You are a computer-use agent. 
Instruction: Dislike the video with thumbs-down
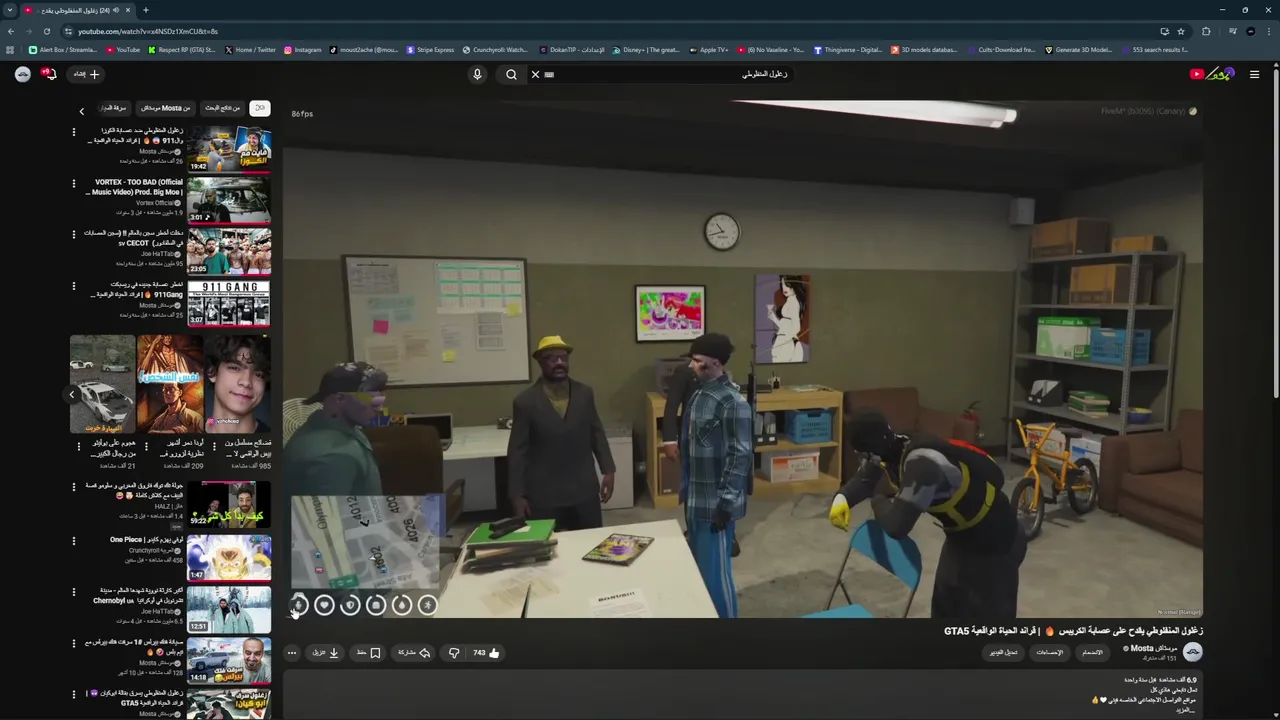click(x=454, y=653)
